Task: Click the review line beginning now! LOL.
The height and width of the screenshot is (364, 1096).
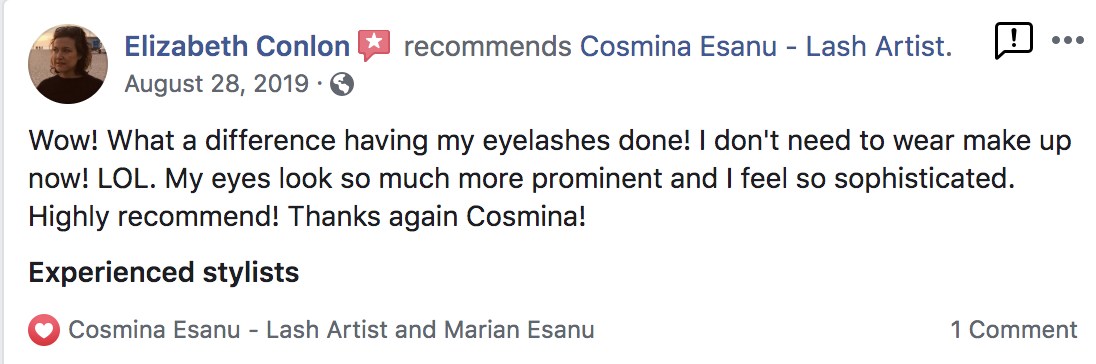Action: coord(521,180)
